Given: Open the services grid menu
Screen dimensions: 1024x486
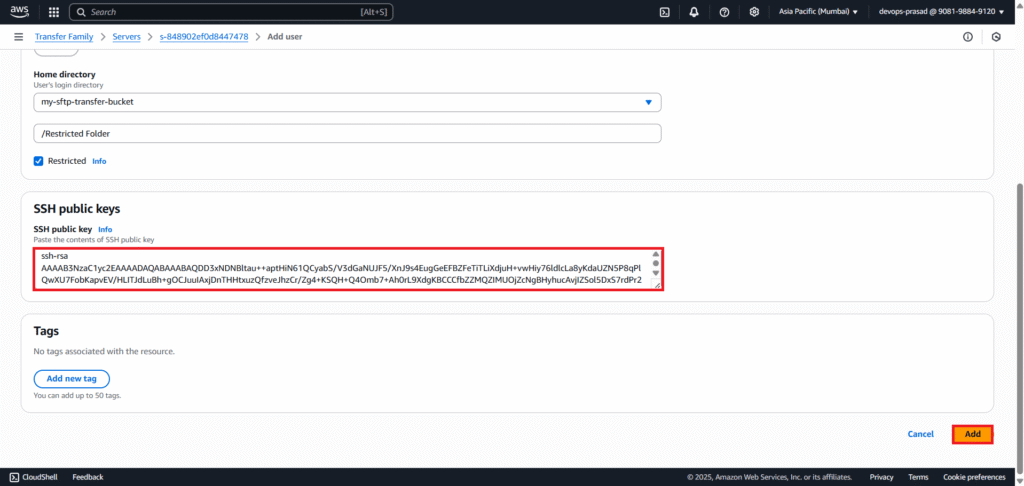Looking at the screenshot, I should tap(54, 12).
